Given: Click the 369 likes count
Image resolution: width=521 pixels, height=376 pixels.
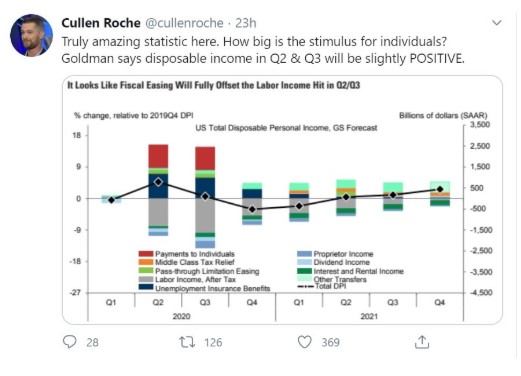Looking at the screenshot, I should 330,342.
